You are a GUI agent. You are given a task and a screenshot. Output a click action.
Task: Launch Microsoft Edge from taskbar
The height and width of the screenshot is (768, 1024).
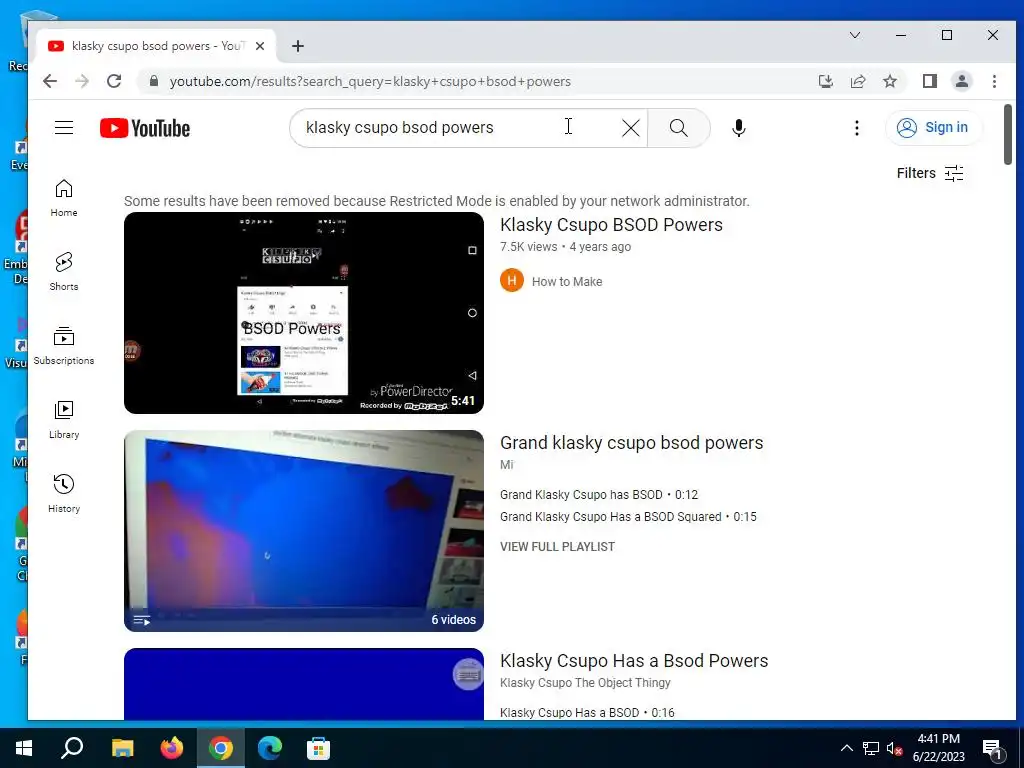pos(269,748)
